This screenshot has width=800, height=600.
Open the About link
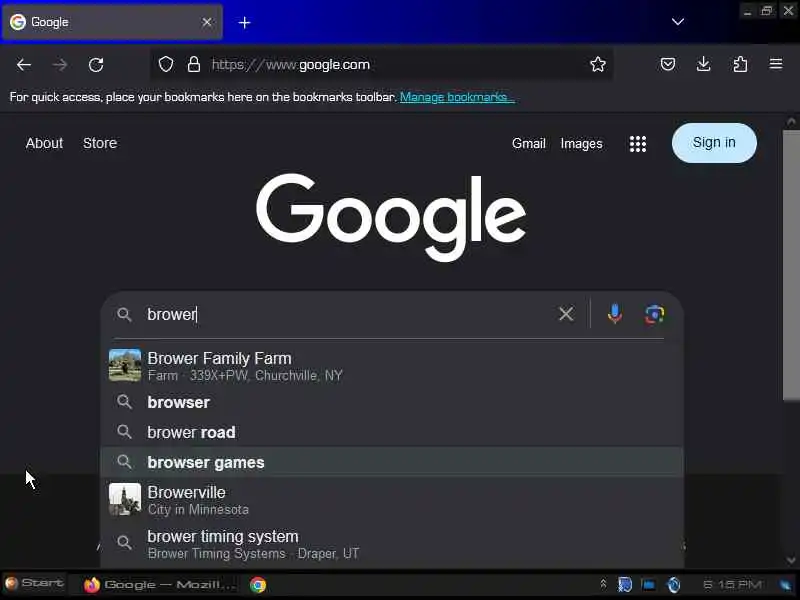(44, 143)
